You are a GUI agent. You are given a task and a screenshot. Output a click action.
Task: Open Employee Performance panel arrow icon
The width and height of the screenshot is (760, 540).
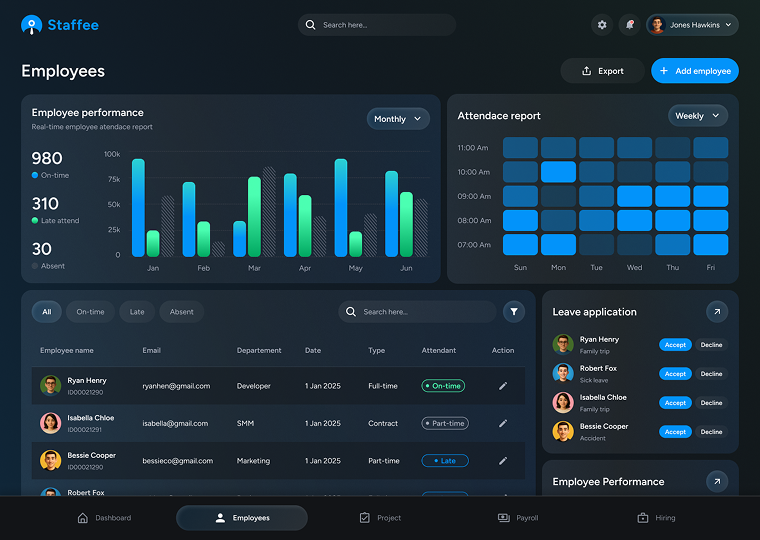717,481
